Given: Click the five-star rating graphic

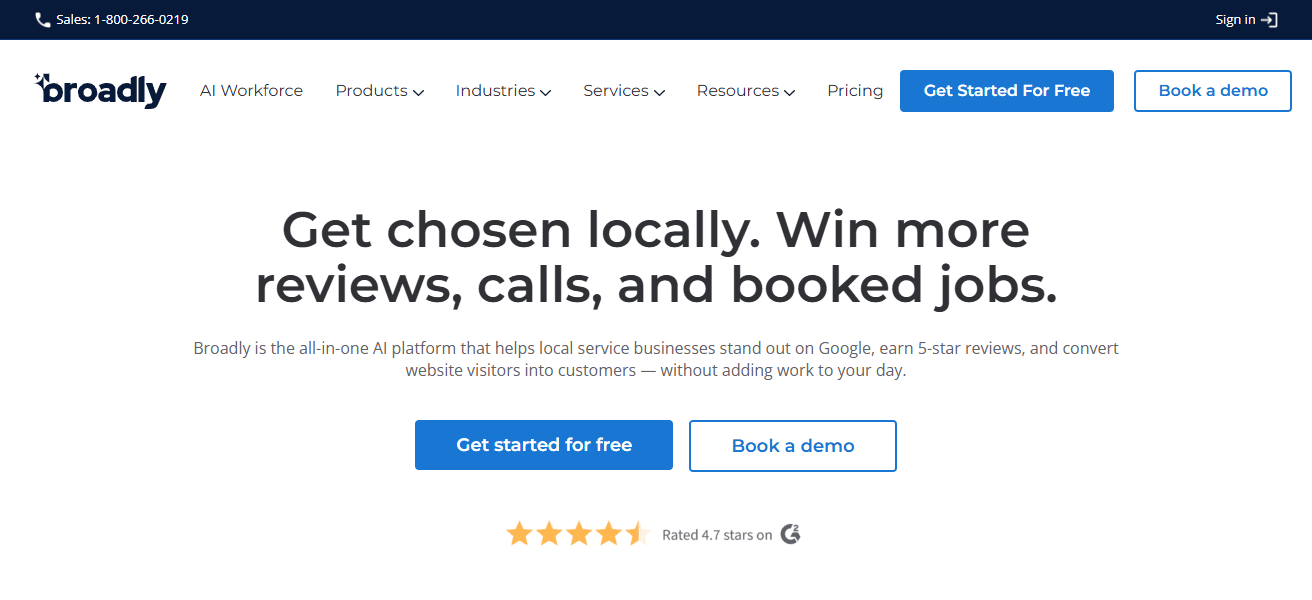Looking at the screenshot, I should click(578, 534).
